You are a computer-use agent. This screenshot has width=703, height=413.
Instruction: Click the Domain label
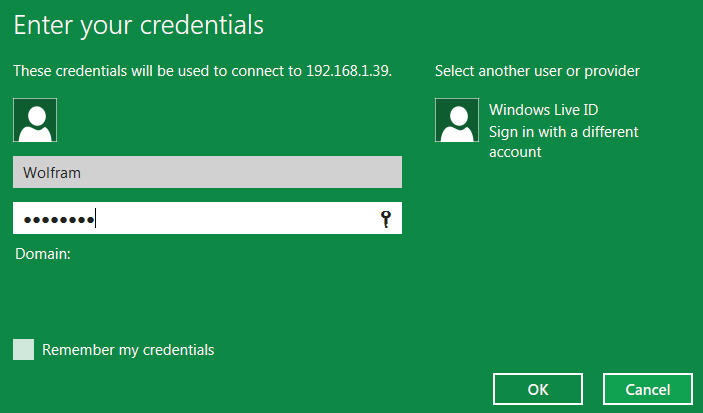[43, 254]
